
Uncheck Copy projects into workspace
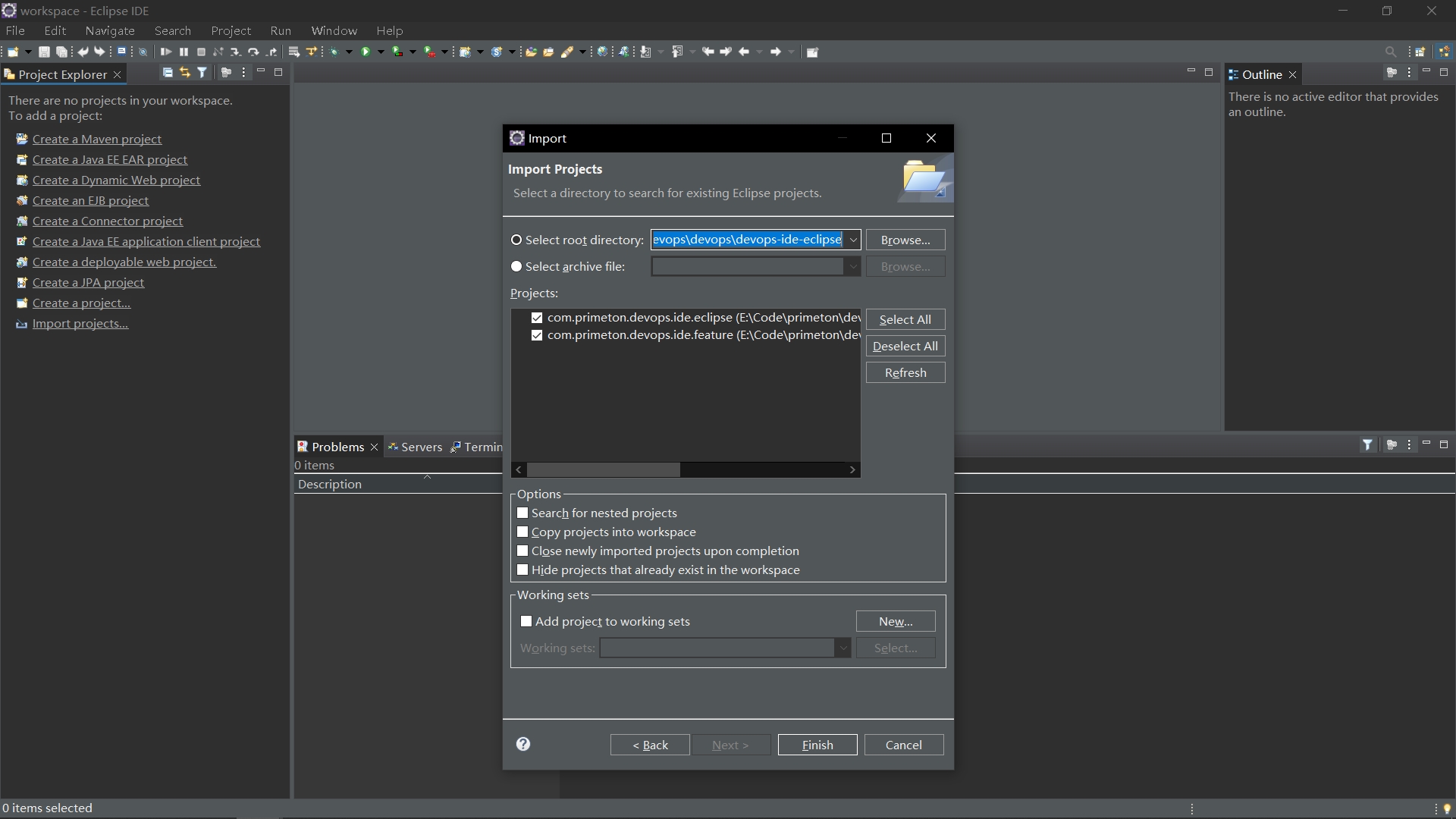(524, 532)
